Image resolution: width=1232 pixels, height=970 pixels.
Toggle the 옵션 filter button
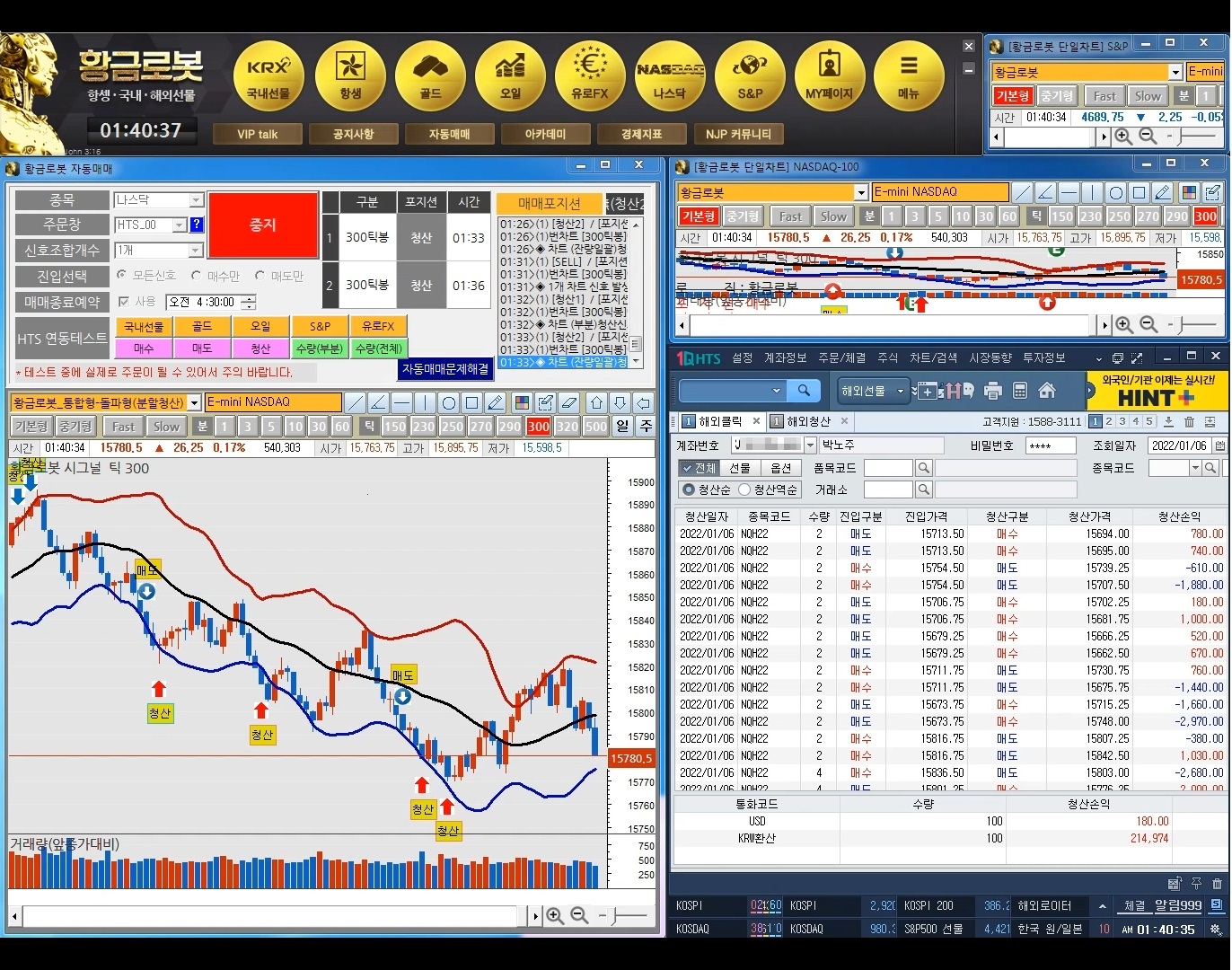tap(781, 468)
